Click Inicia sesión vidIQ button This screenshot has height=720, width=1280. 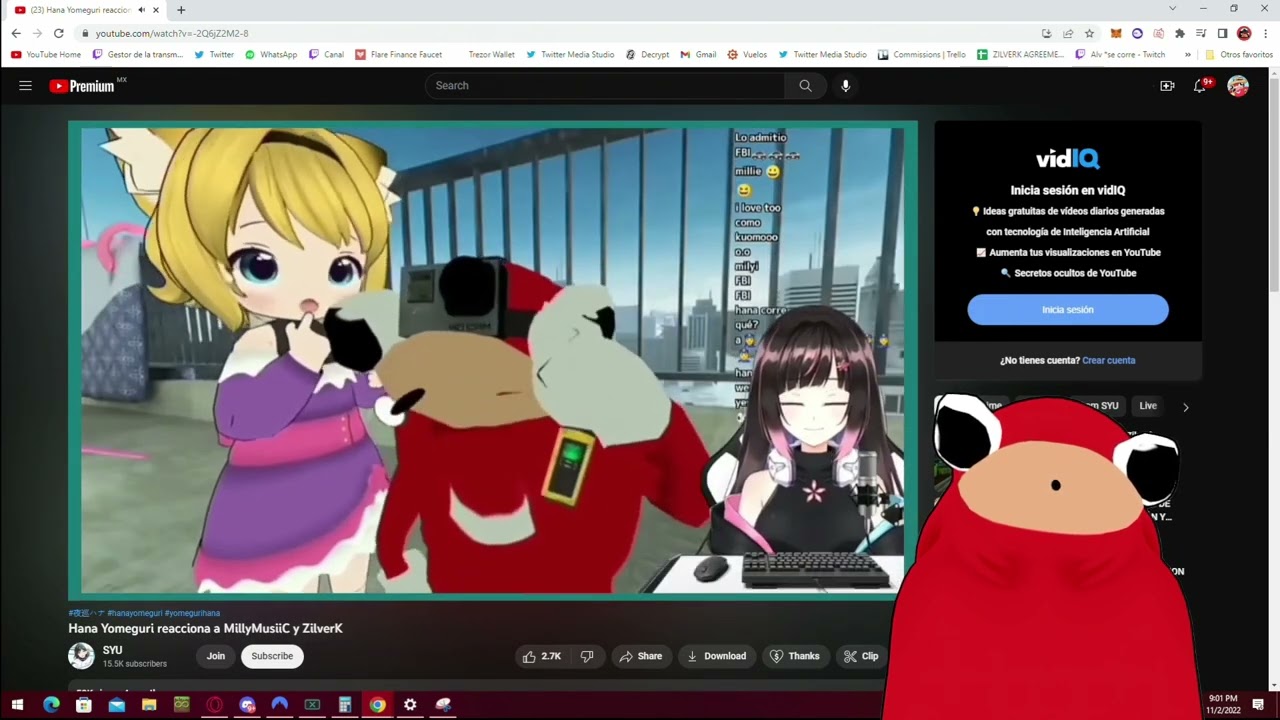click(1068, 310)
